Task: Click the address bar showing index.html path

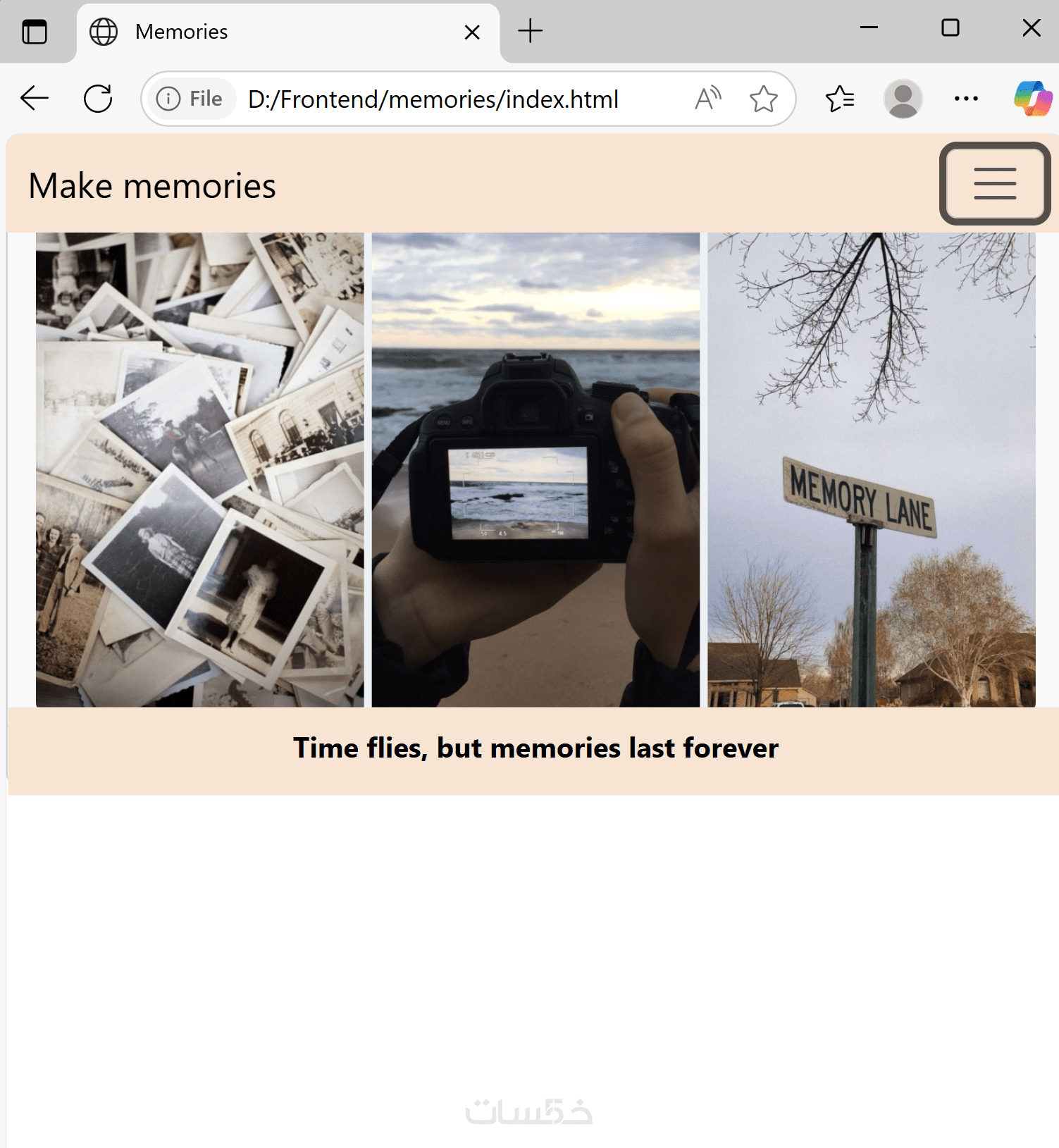Action: tap(433, 99)
